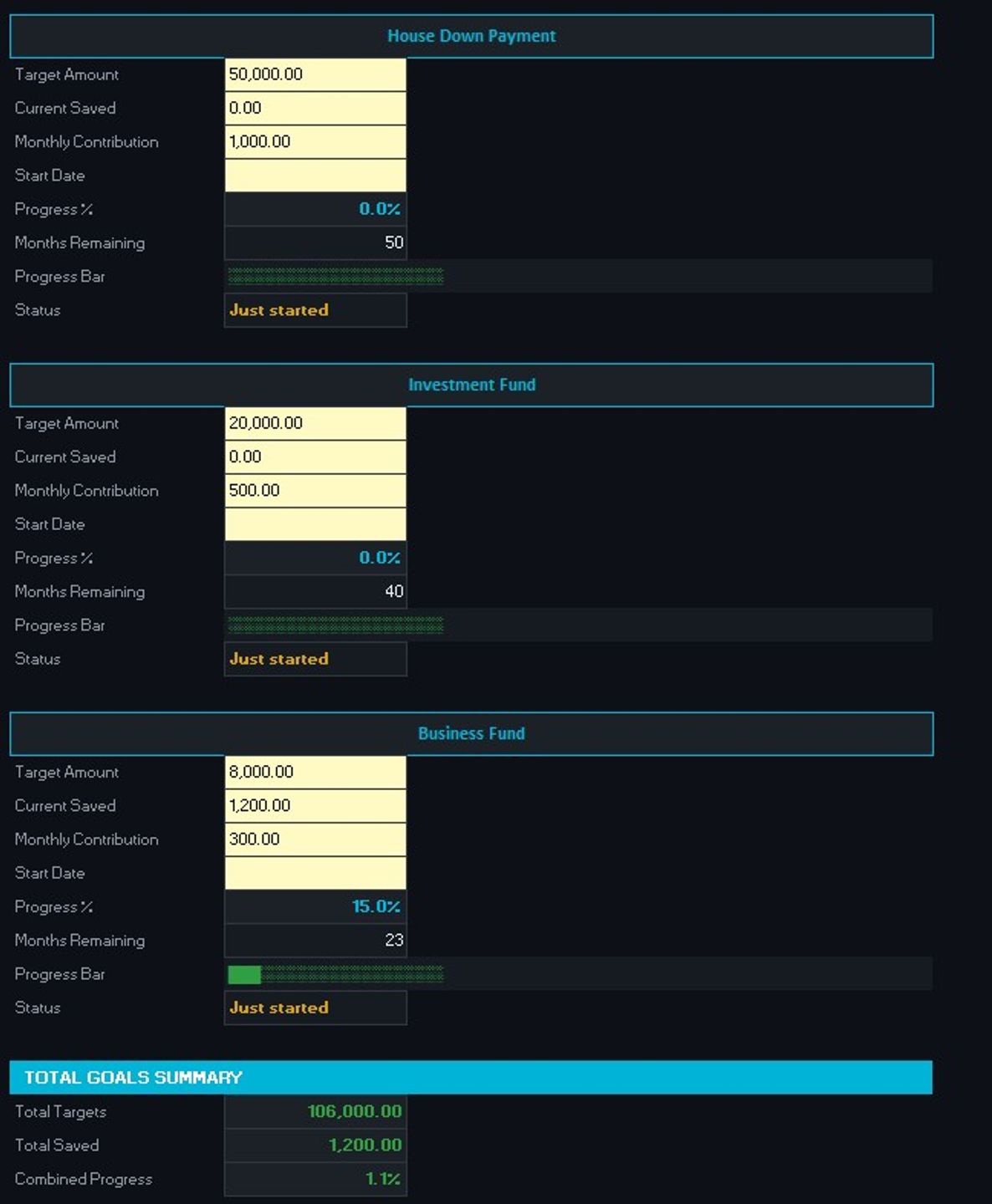The width and height of the screenshot is (992, 1204).
Task: Edit Business Fund monthly contribution 300.00
Action: point(315,839)
